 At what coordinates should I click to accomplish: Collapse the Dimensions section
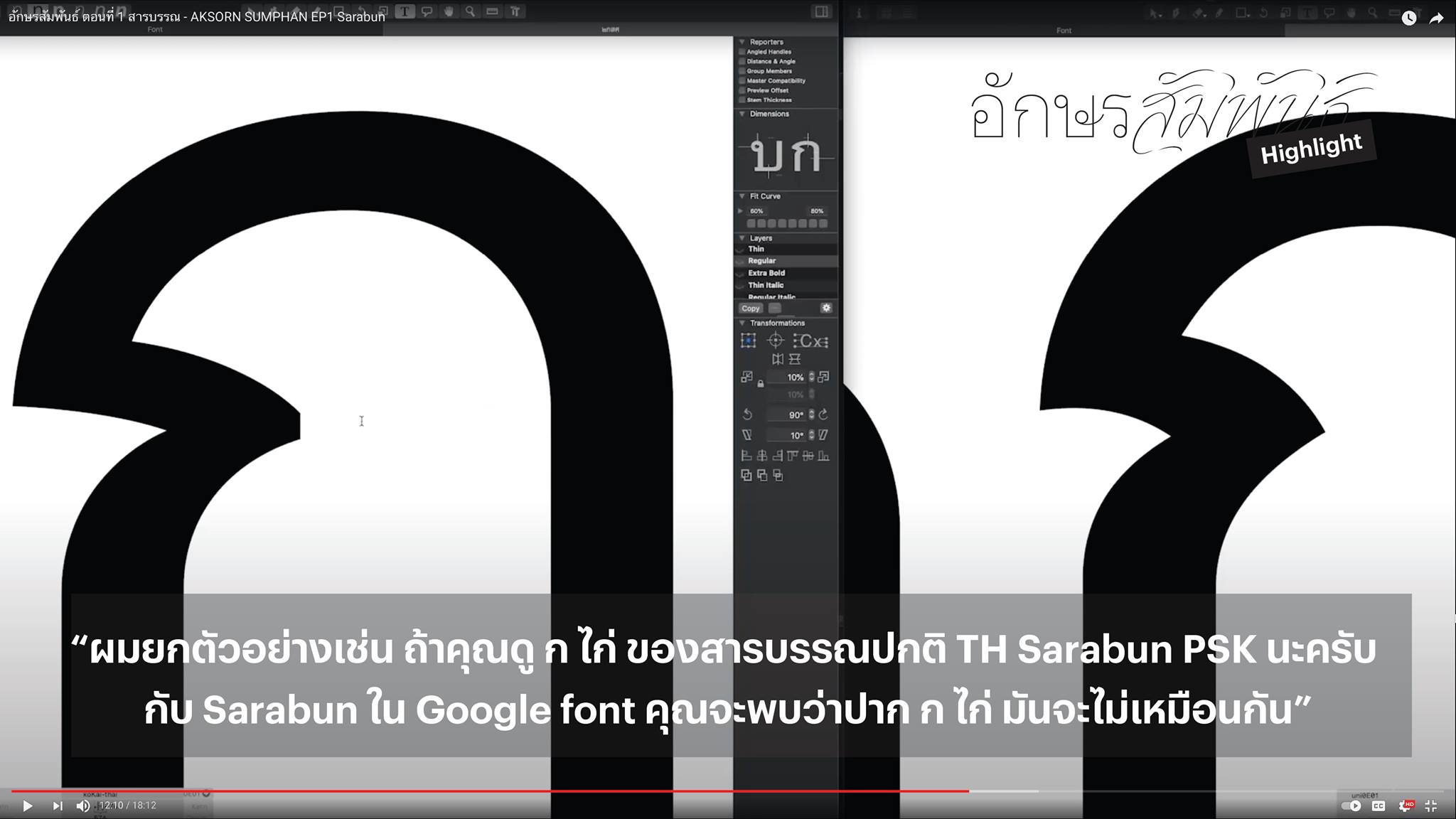tap(742, 114)
